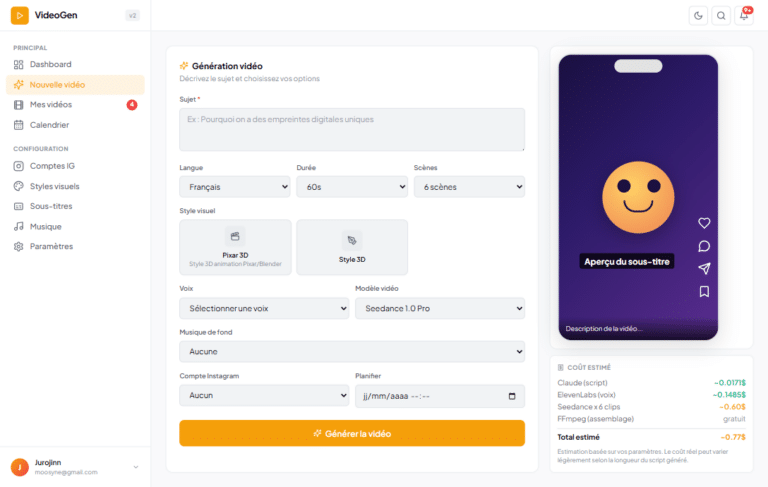This screenshot has width=768, height=487.
Task: Open the date picker calendar icon in Planifier
Action: (x=512, y=396)
